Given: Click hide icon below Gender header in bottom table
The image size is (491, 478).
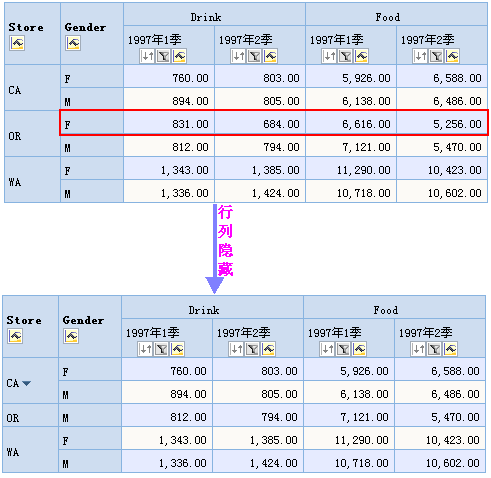Looking at the screenshot, I should pos(71,336).
